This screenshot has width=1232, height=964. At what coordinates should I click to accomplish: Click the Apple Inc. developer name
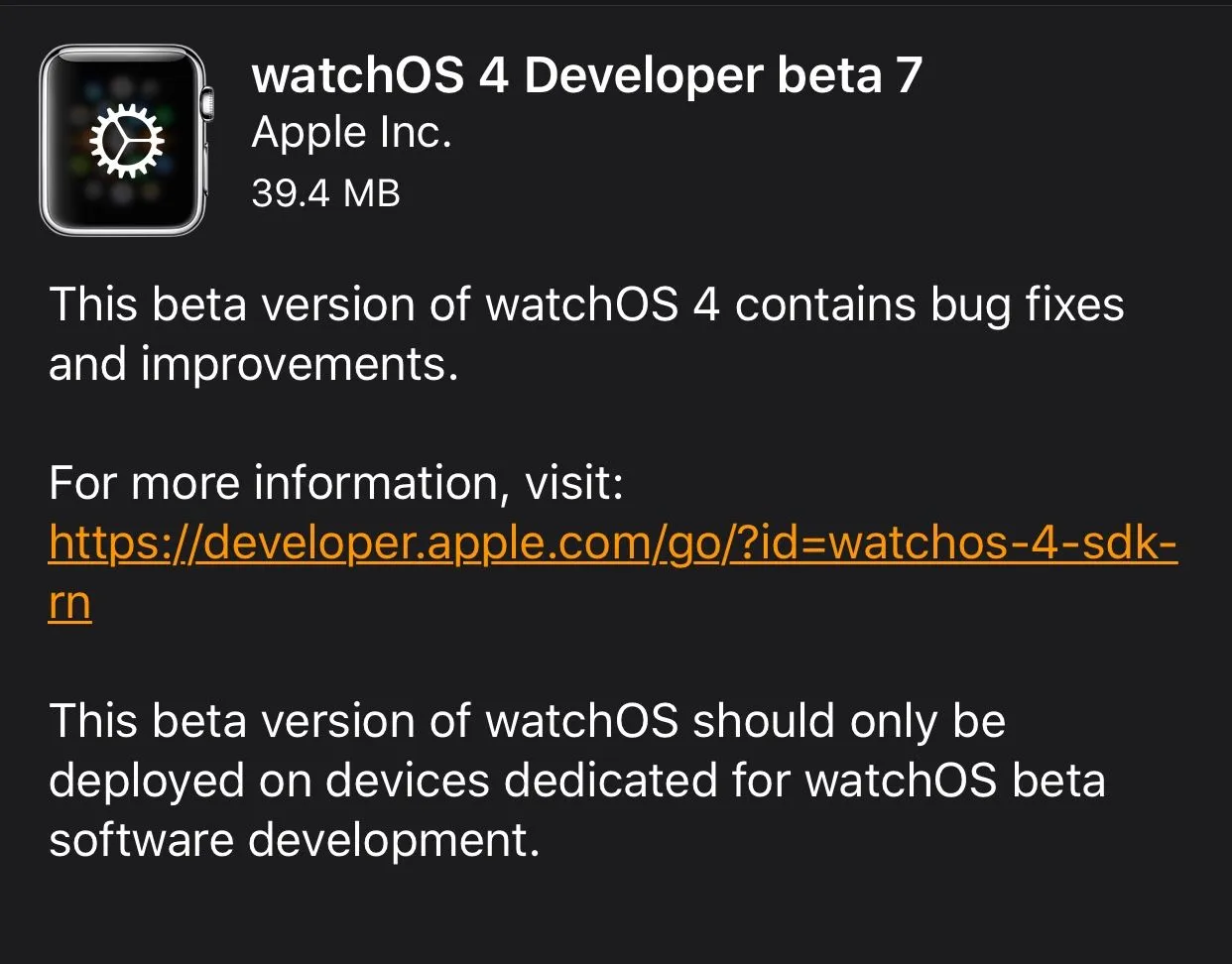pos(351,134)
